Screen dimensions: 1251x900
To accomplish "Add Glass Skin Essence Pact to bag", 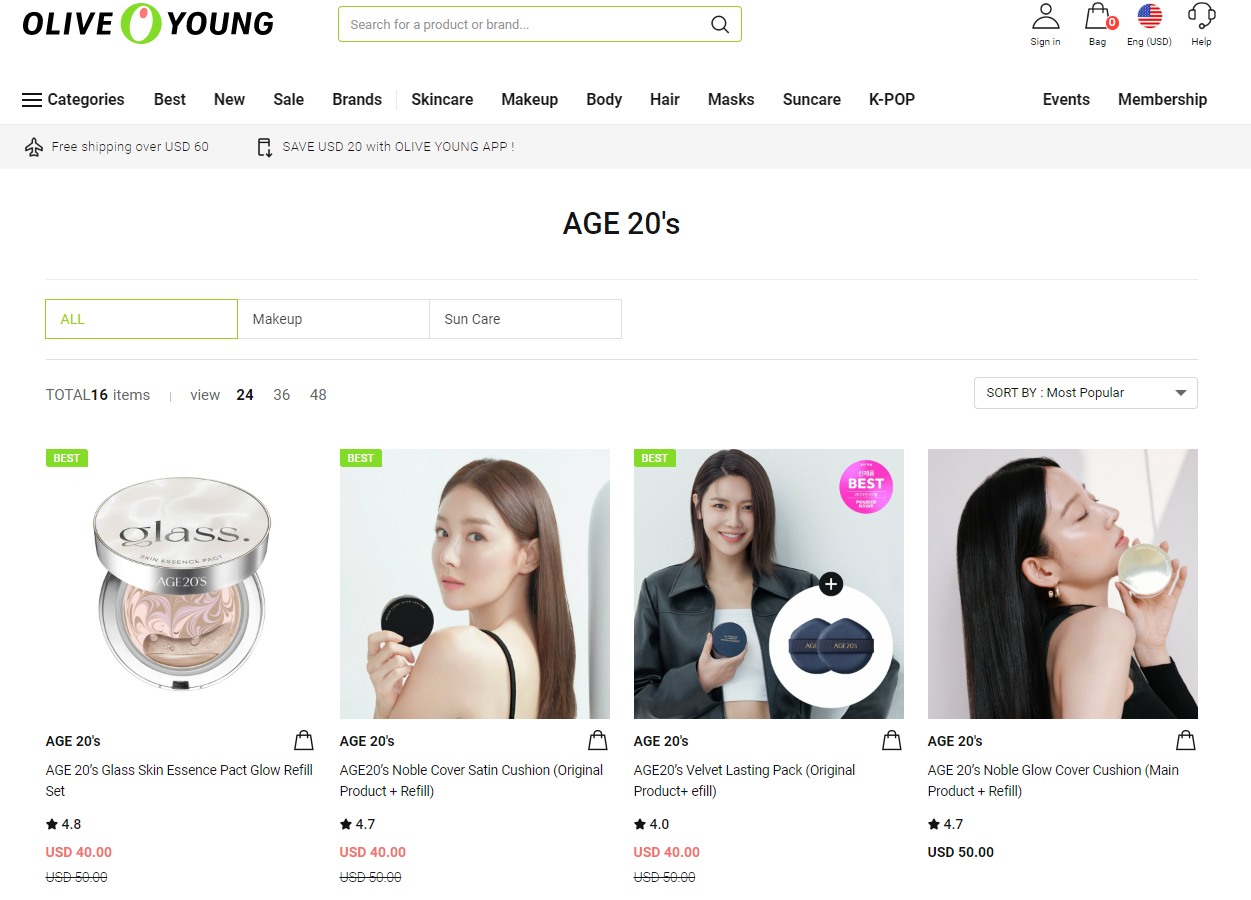I will point(304,740).
